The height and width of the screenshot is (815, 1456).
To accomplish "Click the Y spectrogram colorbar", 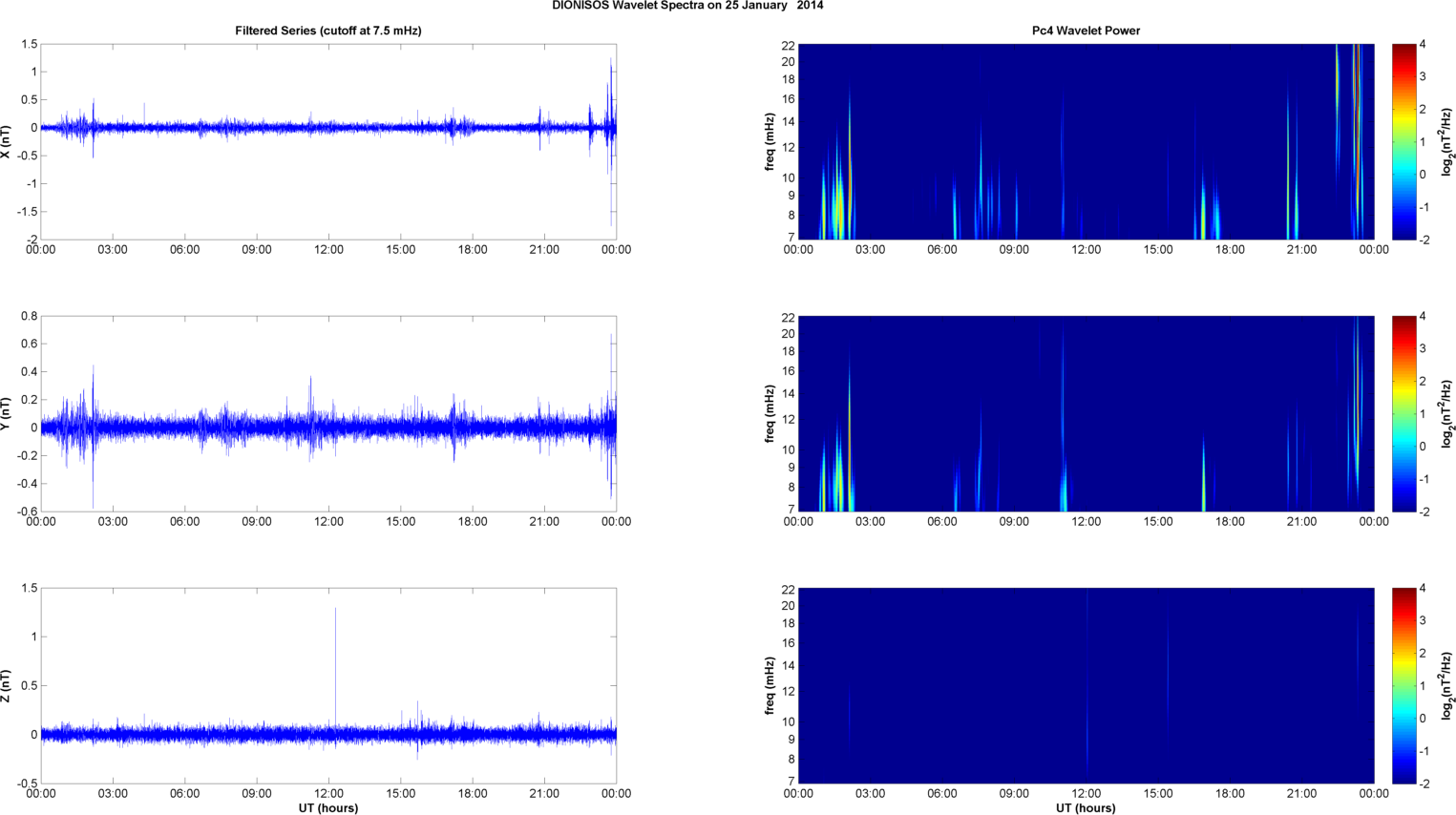I will click(x=1403, y=413).
